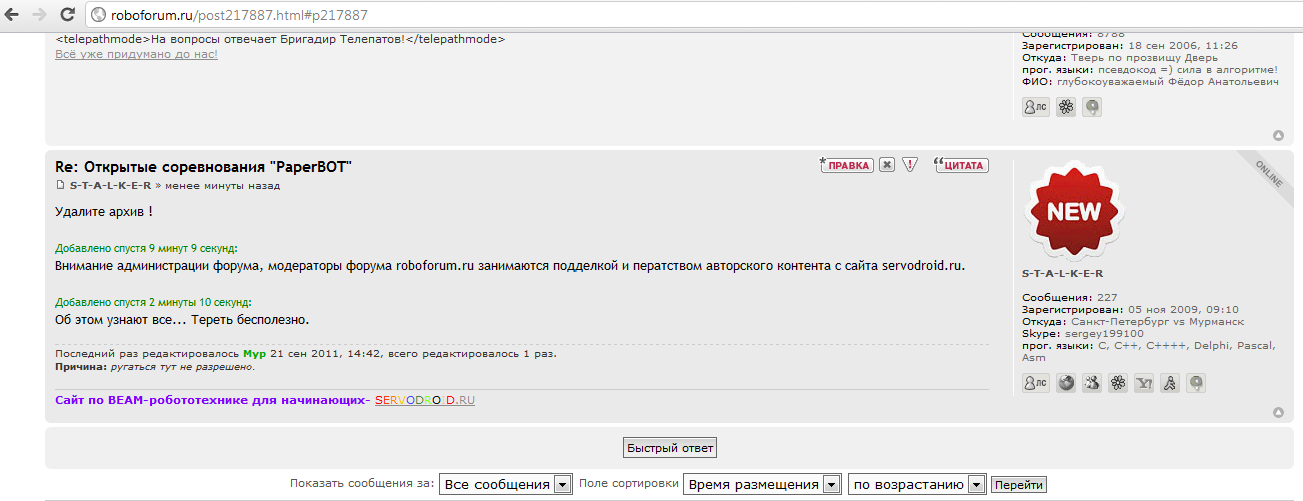Open S-T-A-L-K-E-R's ICQ flower icon
1303x501 pixels.
[x=1118, y=383]
